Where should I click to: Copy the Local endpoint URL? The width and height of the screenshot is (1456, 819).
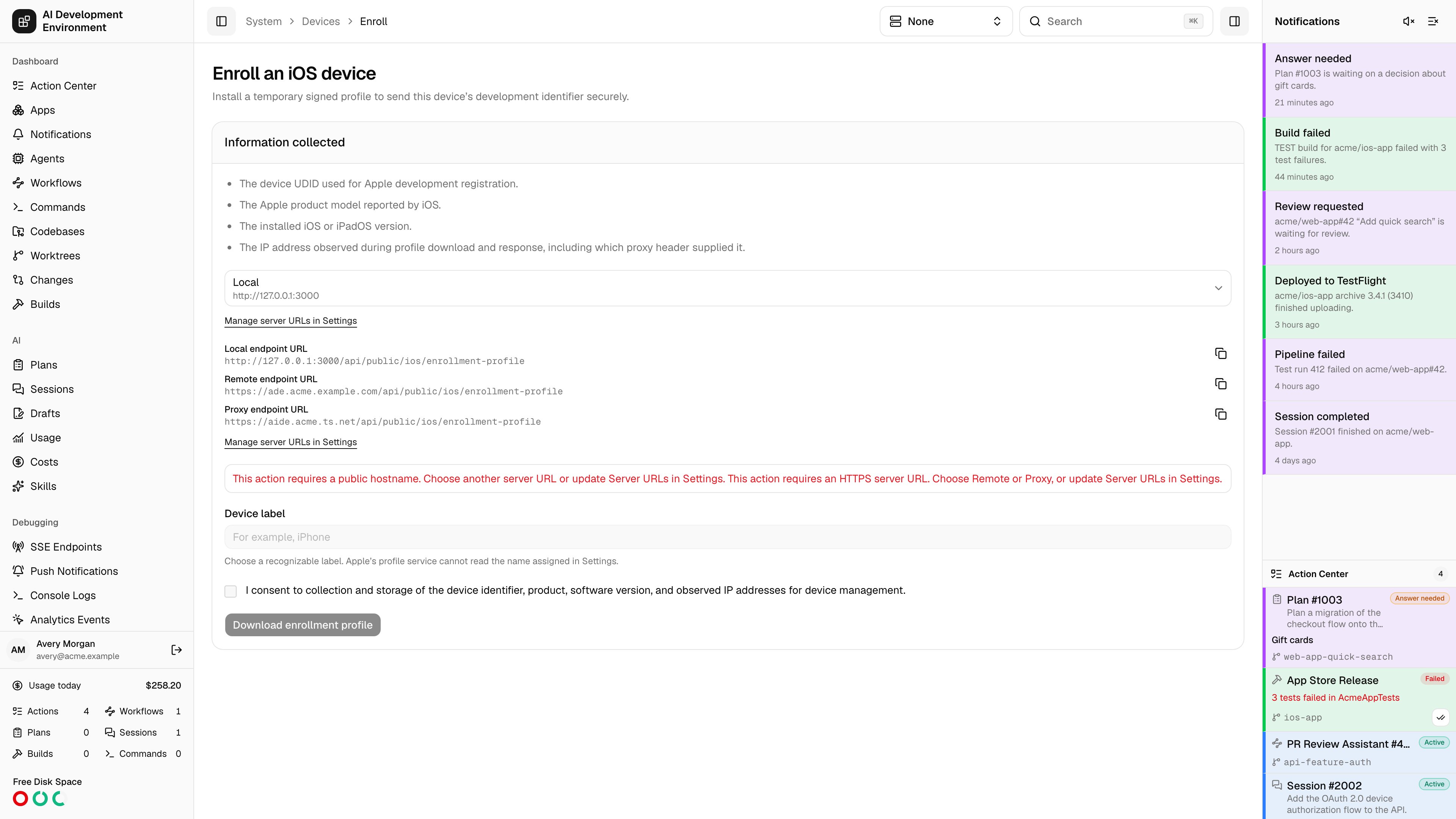tap(1220, 354)
